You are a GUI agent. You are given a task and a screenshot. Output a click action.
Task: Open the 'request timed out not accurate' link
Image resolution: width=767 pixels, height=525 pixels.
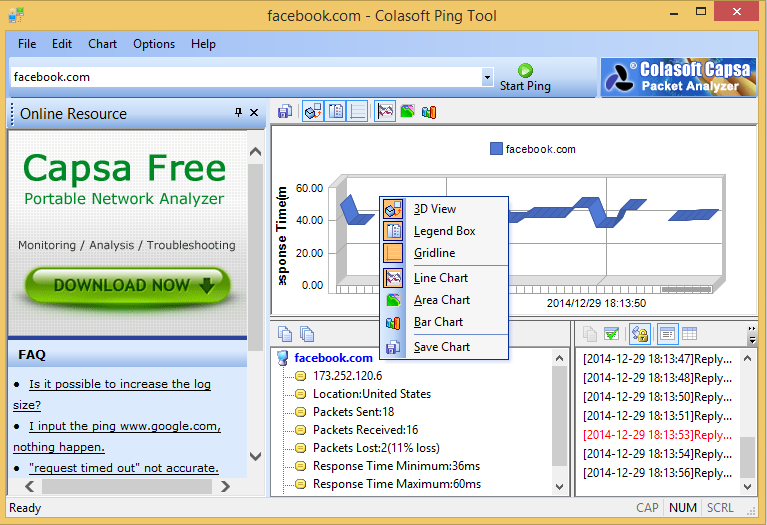click(x=124, y=468)
